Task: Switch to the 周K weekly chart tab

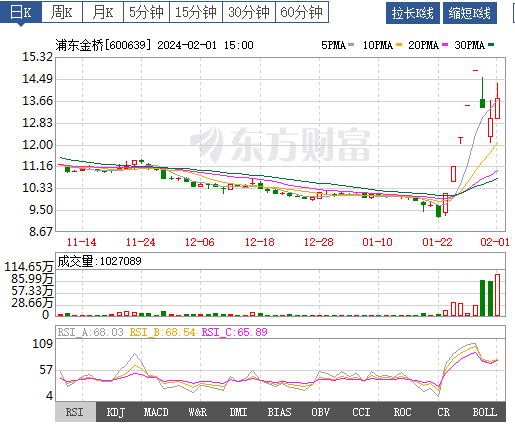Action: (x=62, y=12)
